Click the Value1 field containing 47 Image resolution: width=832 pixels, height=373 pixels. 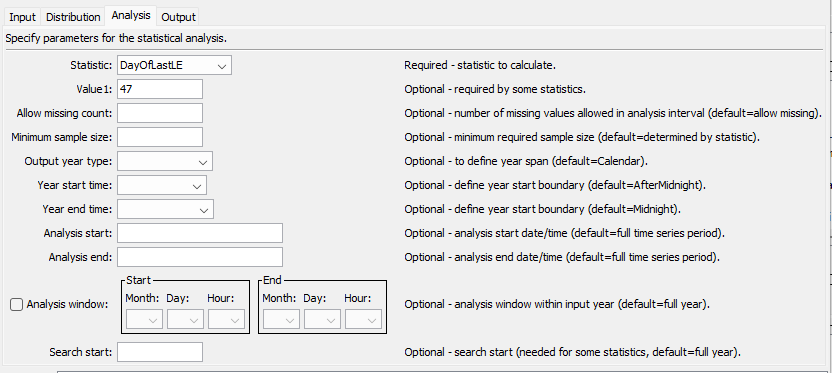click(x=160, y=89)
